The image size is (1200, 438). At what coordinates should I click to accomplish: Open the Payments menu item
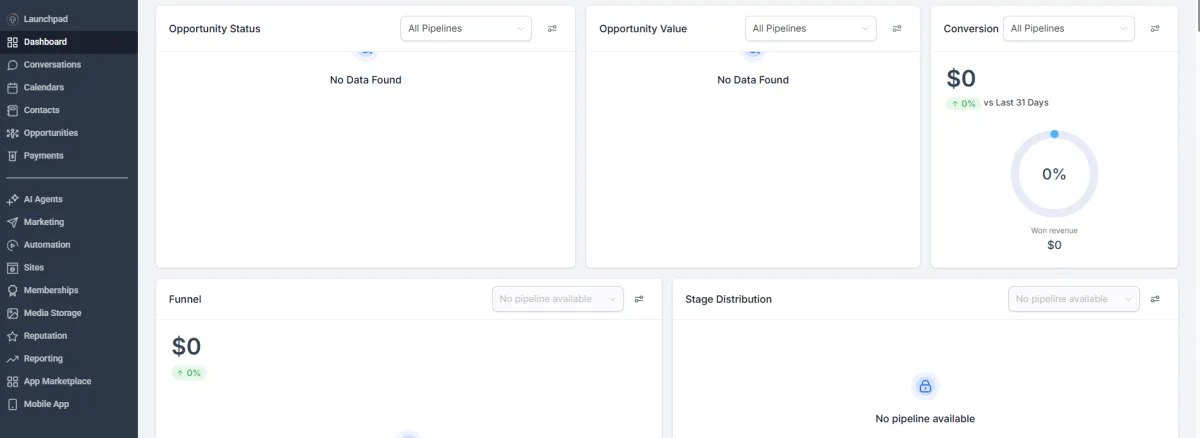tap(43, 156)
